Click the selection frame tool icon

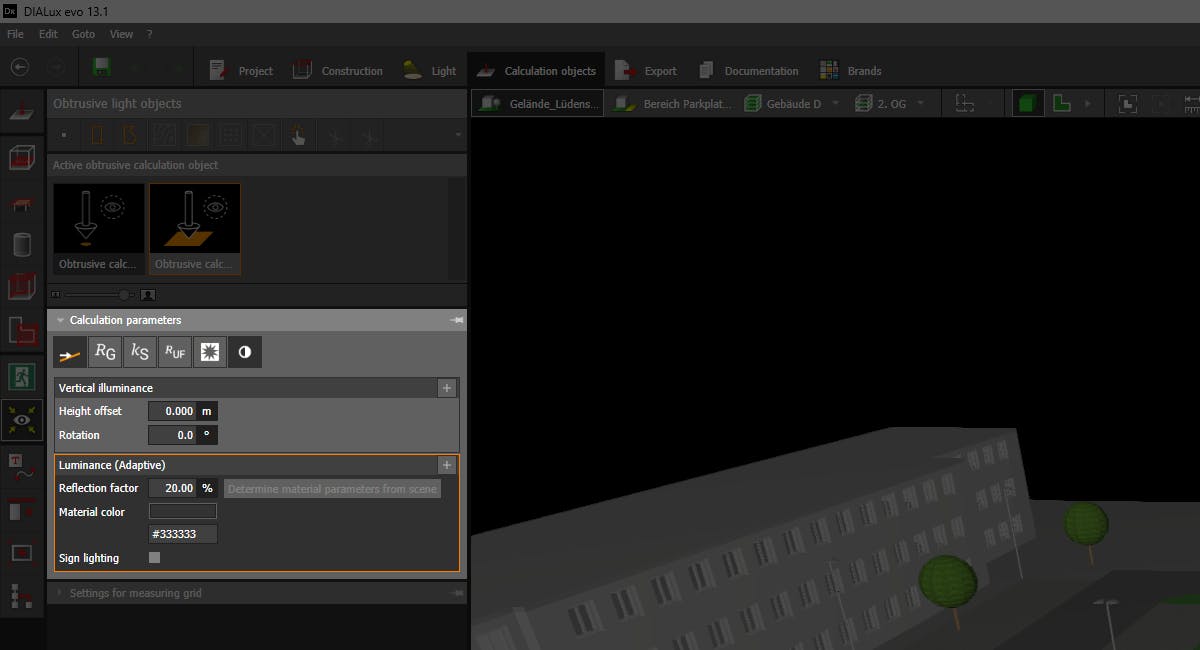[x=964, y=103]
